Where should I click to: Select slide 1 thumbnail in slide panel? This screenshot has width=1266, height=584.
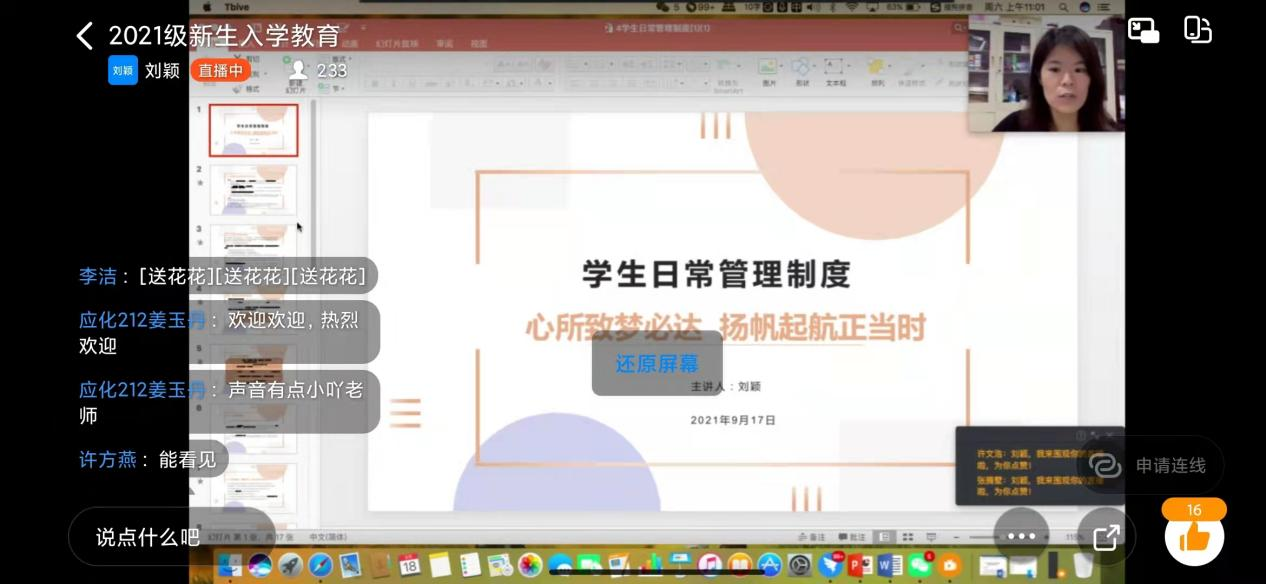(253, 130)
